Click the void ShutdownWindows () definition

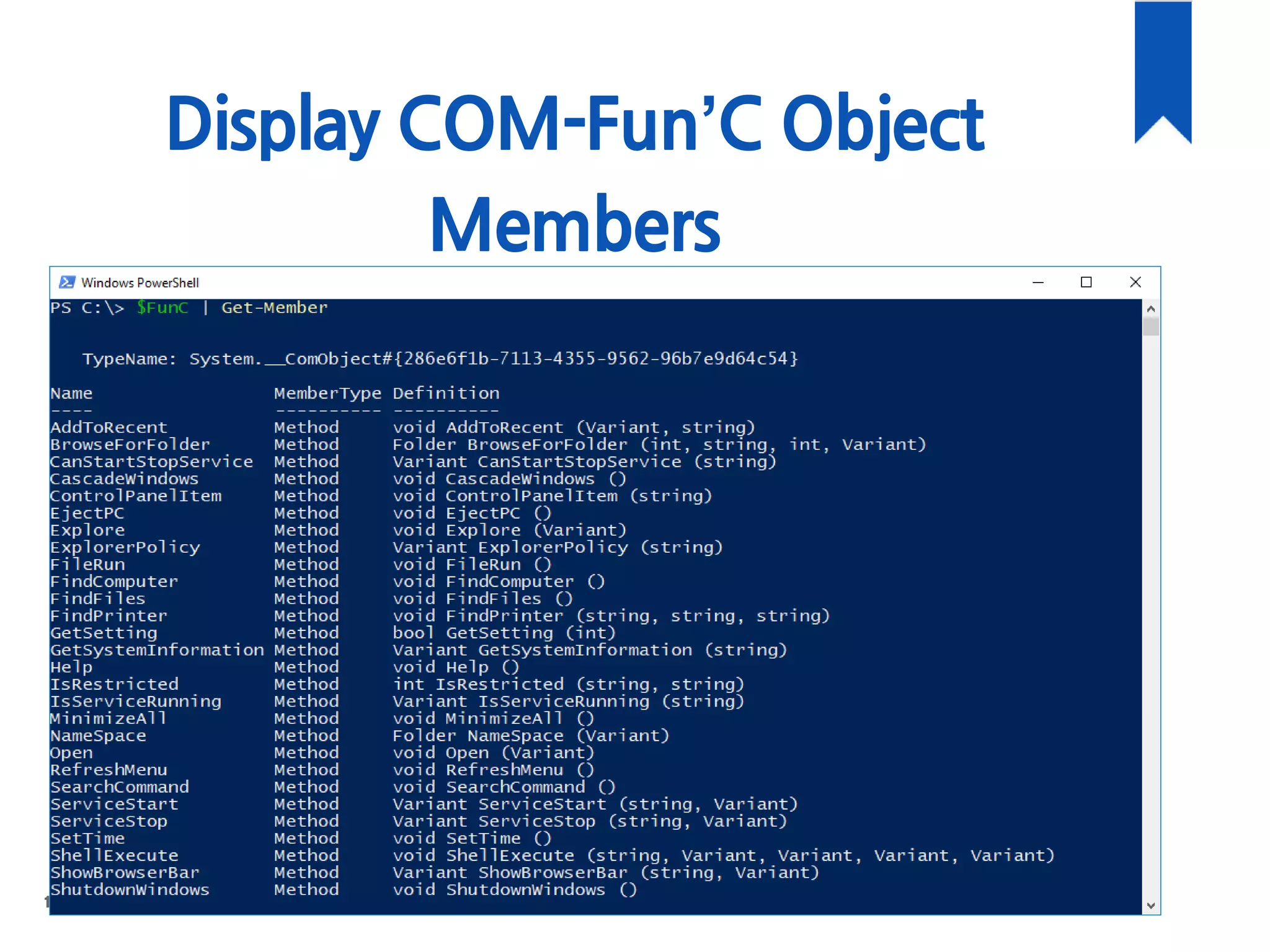coord(515,891)
